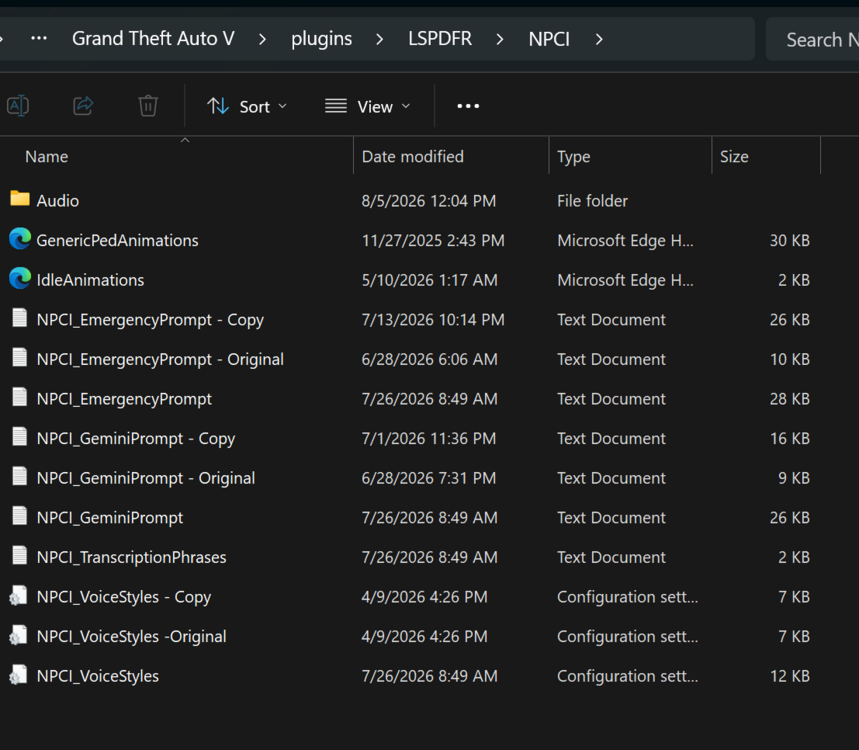The height and width of the screenshot is (750, 859).
Task: Select the IdleAnimations Edge file icon
Action: (20, 278)
